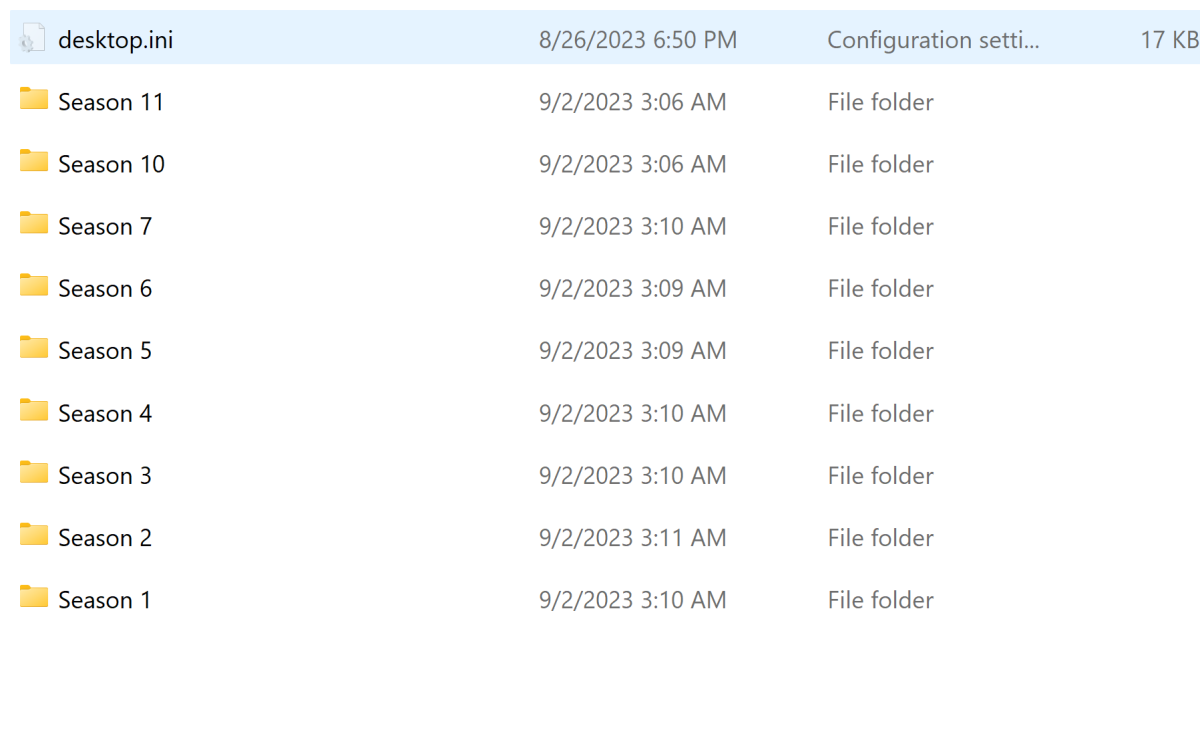Image resolution: width=1200 pixels, height=754 pixels.
Task: Select the Season 6 row's File folder label
Action: click(x=879, y=287)
